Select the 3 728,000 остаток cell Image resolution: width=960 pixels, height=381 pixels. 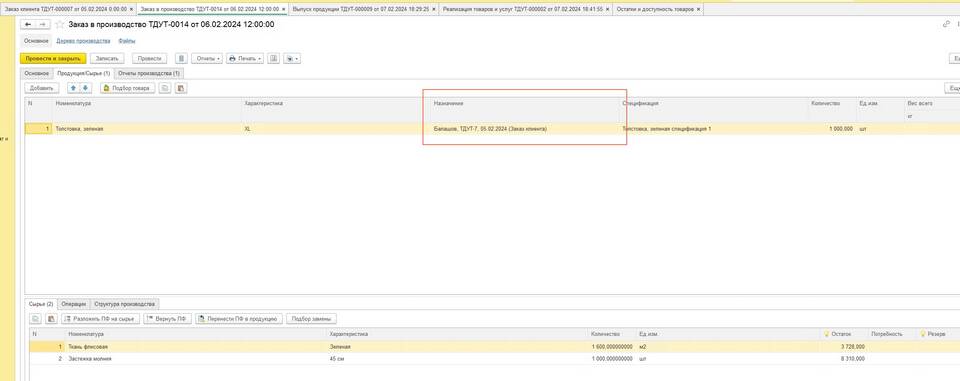[x=844, y=347]
